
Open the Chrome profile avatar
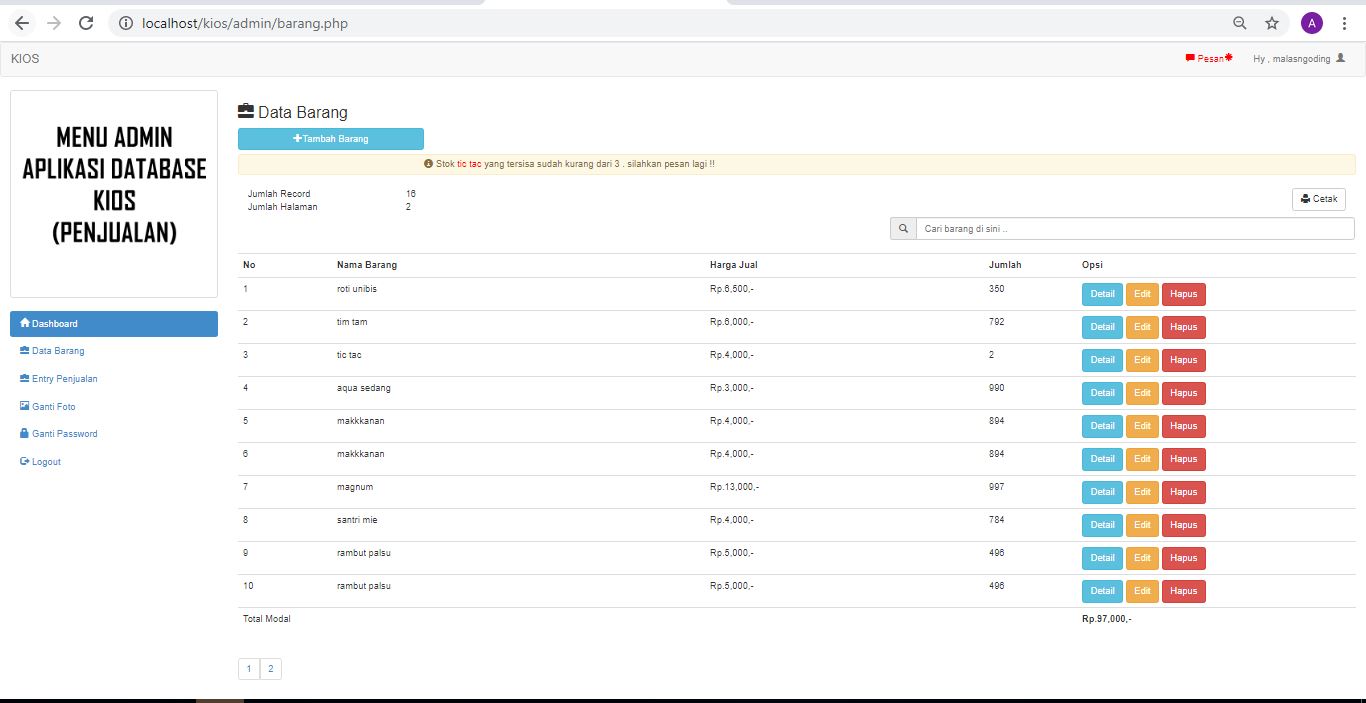tap(1311, 23)
